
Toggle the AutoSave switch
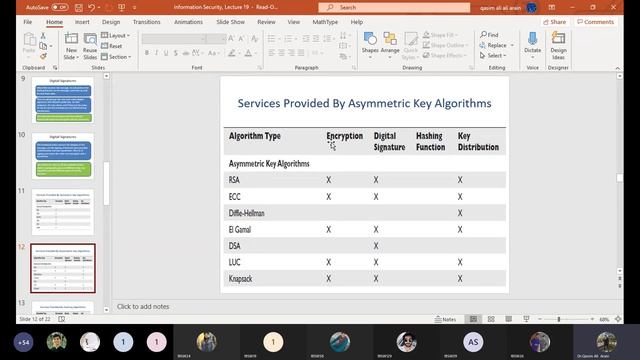(x=60, y=7)
